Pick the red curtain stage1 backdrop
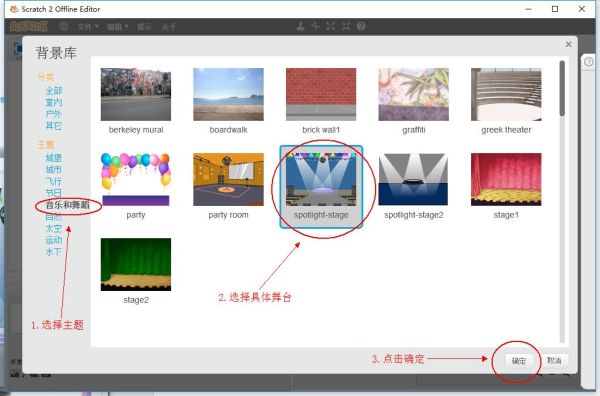The width and height of the screenshot is (600, 396). pos(506,179)
